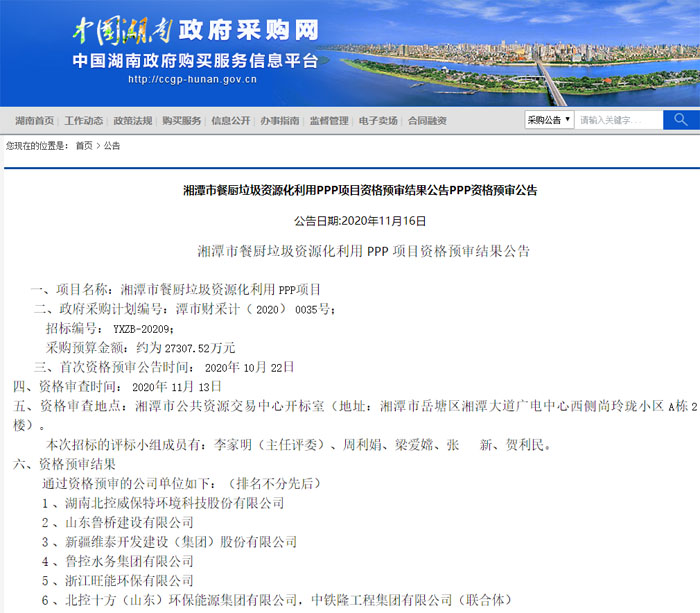Click the http://ccgp-hunan.gov.cn URL text
Screen dimensions: 700x613
pos(192,79)
